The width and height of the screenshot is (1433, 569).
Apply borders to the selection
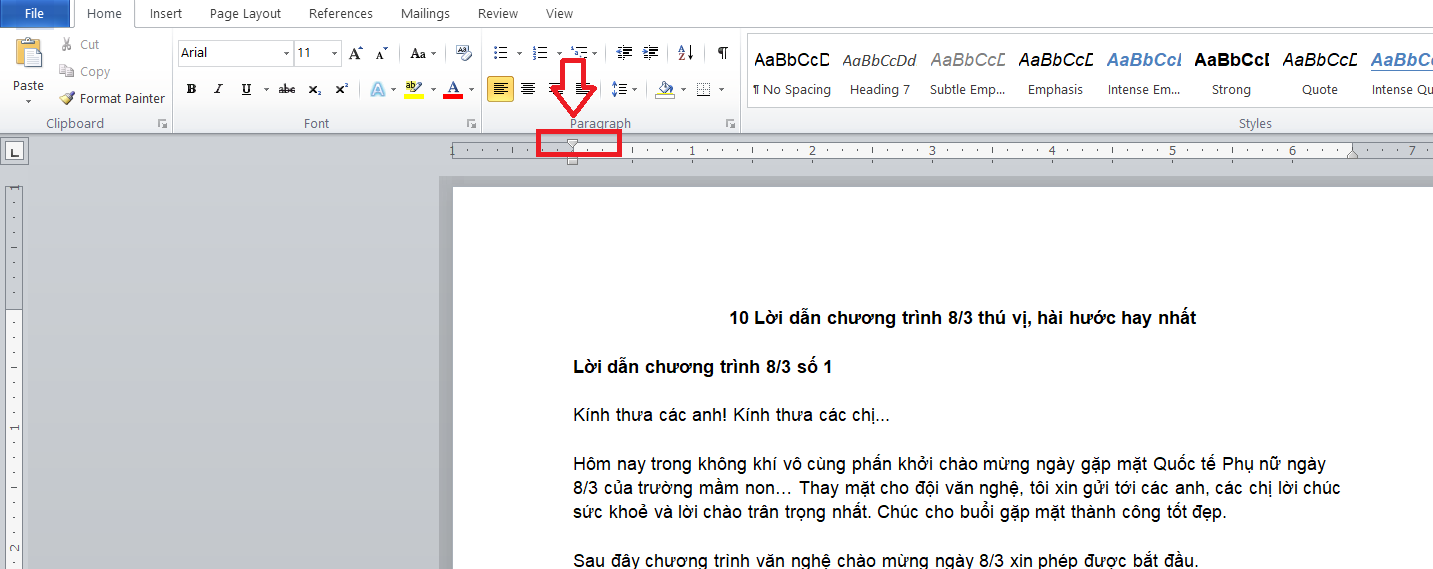[704, 89]
